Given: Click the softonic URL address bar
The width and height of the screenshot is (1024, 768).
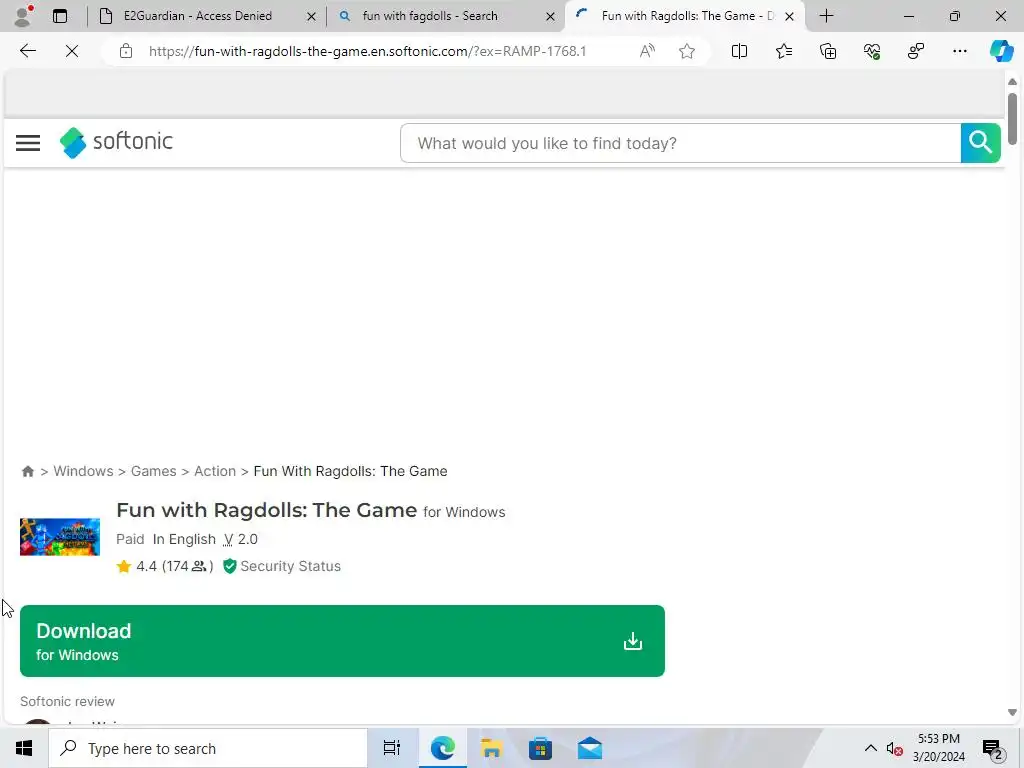Looking at the screenshot, I should point(367,51).
